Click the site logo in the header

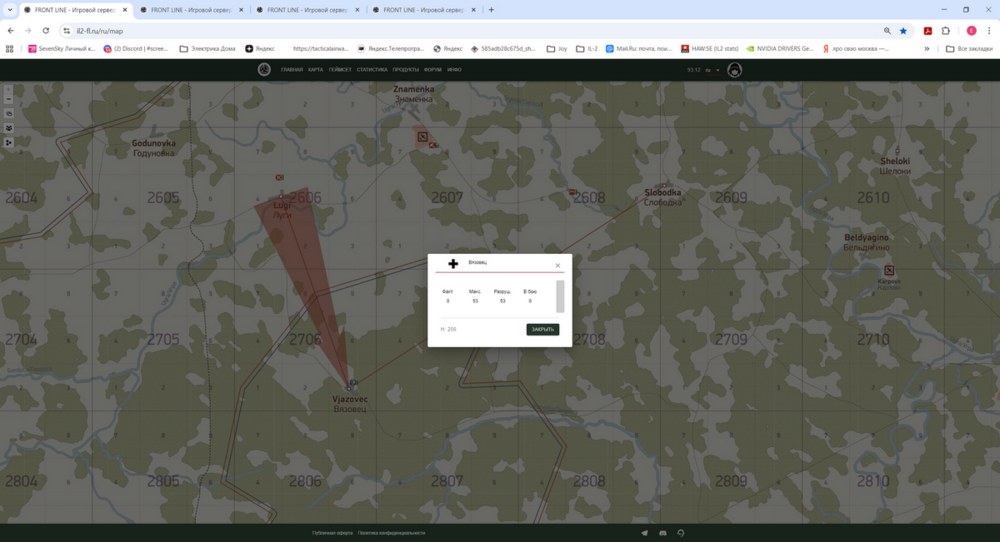click(x=264, y=69)
